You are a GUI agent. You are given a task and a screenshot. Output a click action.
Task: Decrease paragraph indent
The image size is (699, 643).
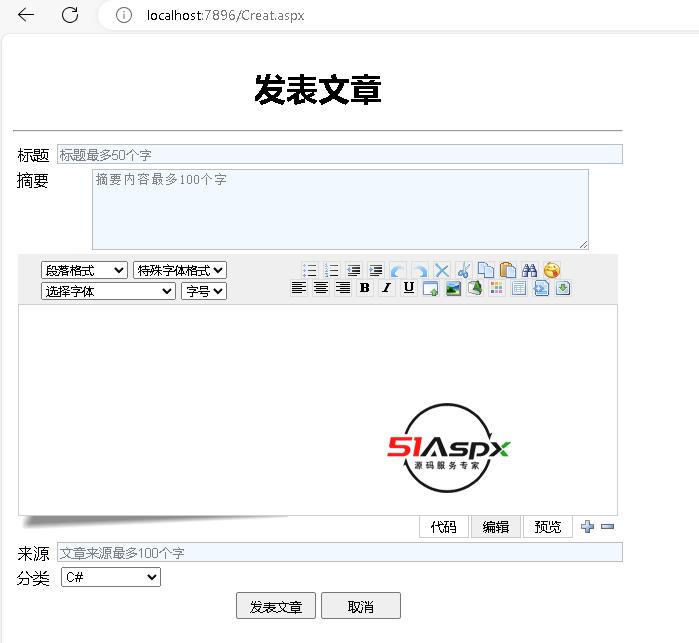pos(354,270)
